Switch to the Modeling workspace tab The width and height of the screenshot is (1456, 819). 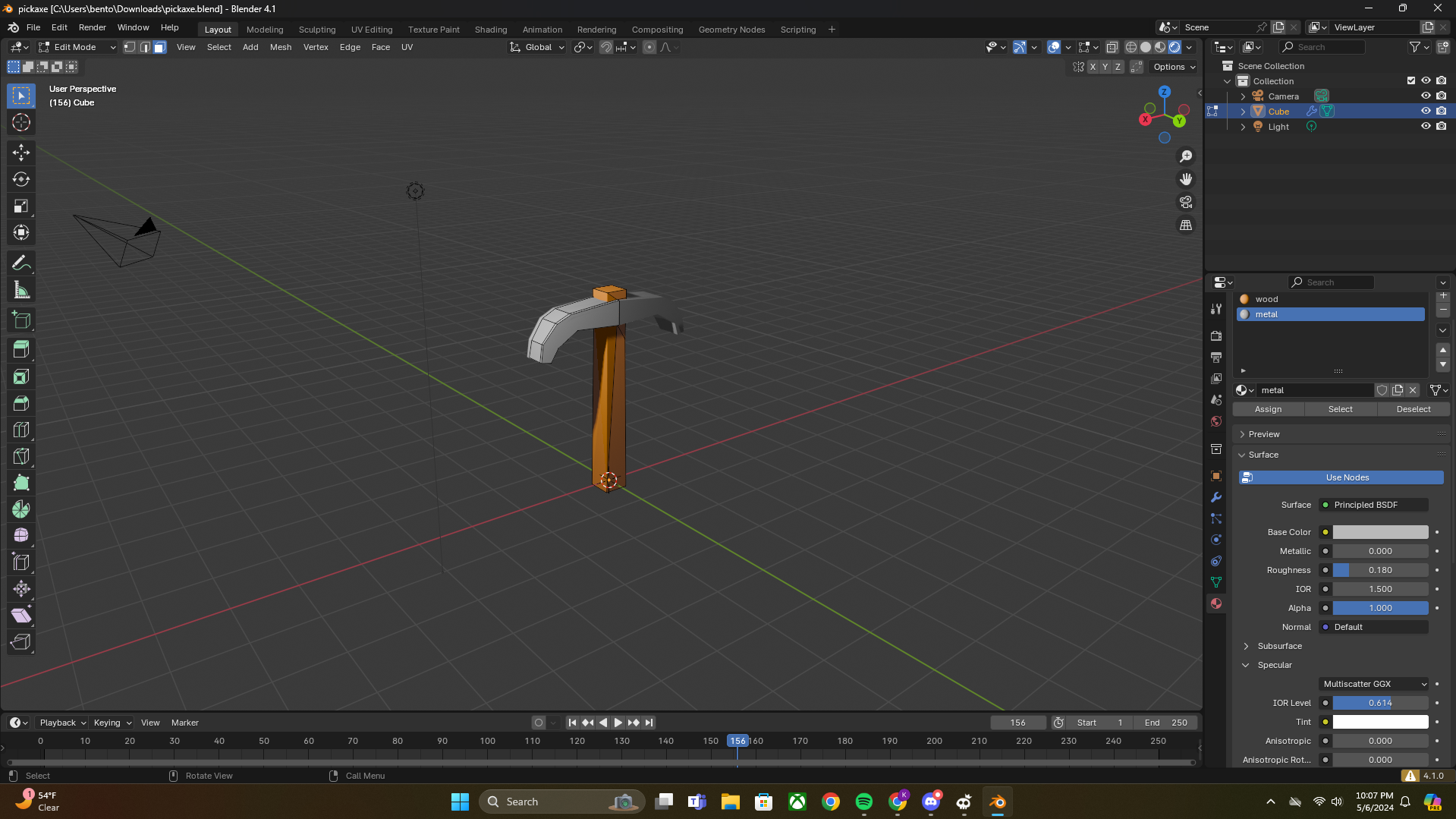[x=265, y=30]
